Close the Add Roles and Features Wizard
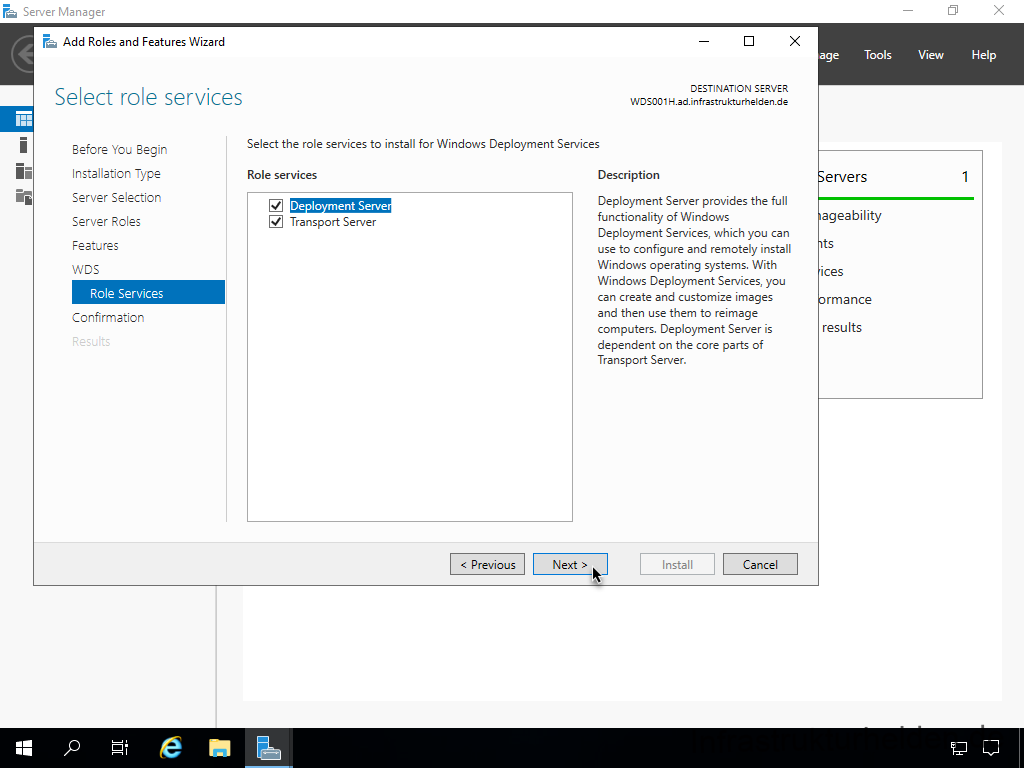1024x768 pixels. (795, 41)
